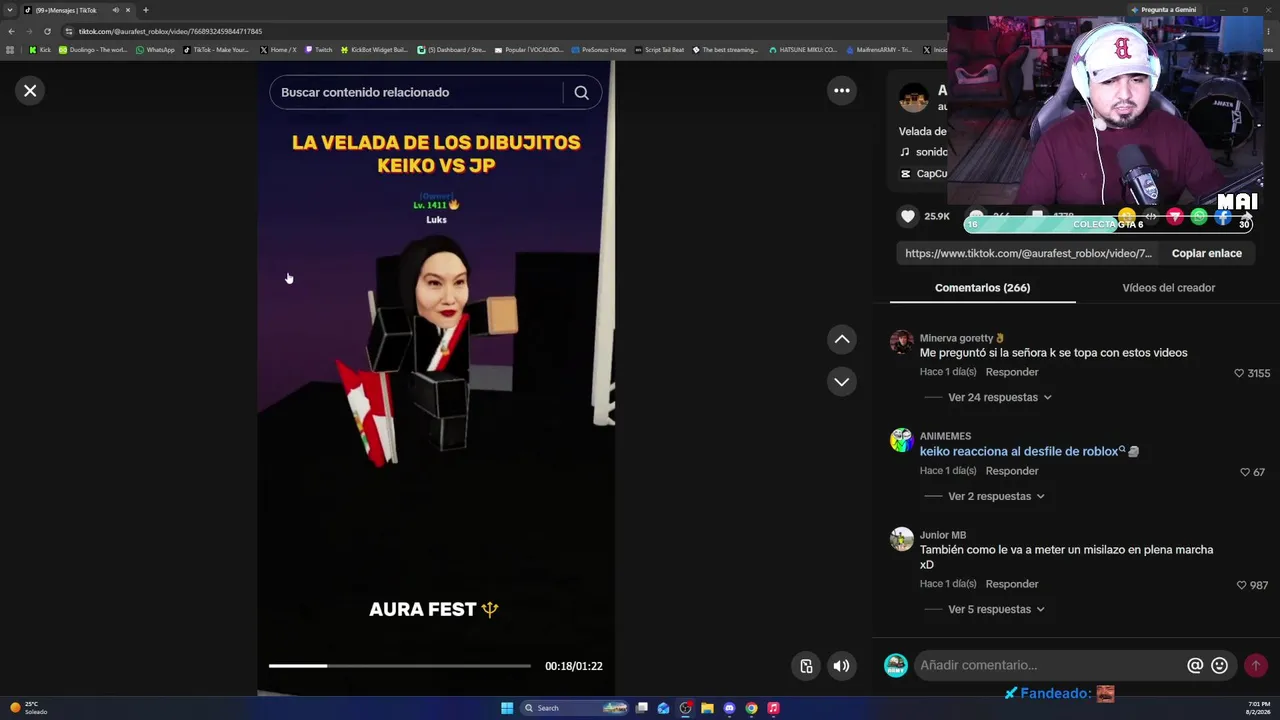The image size is (1280, 720).
Task: Open File Explorer from the taskbar
Action: tap(707, 708)
